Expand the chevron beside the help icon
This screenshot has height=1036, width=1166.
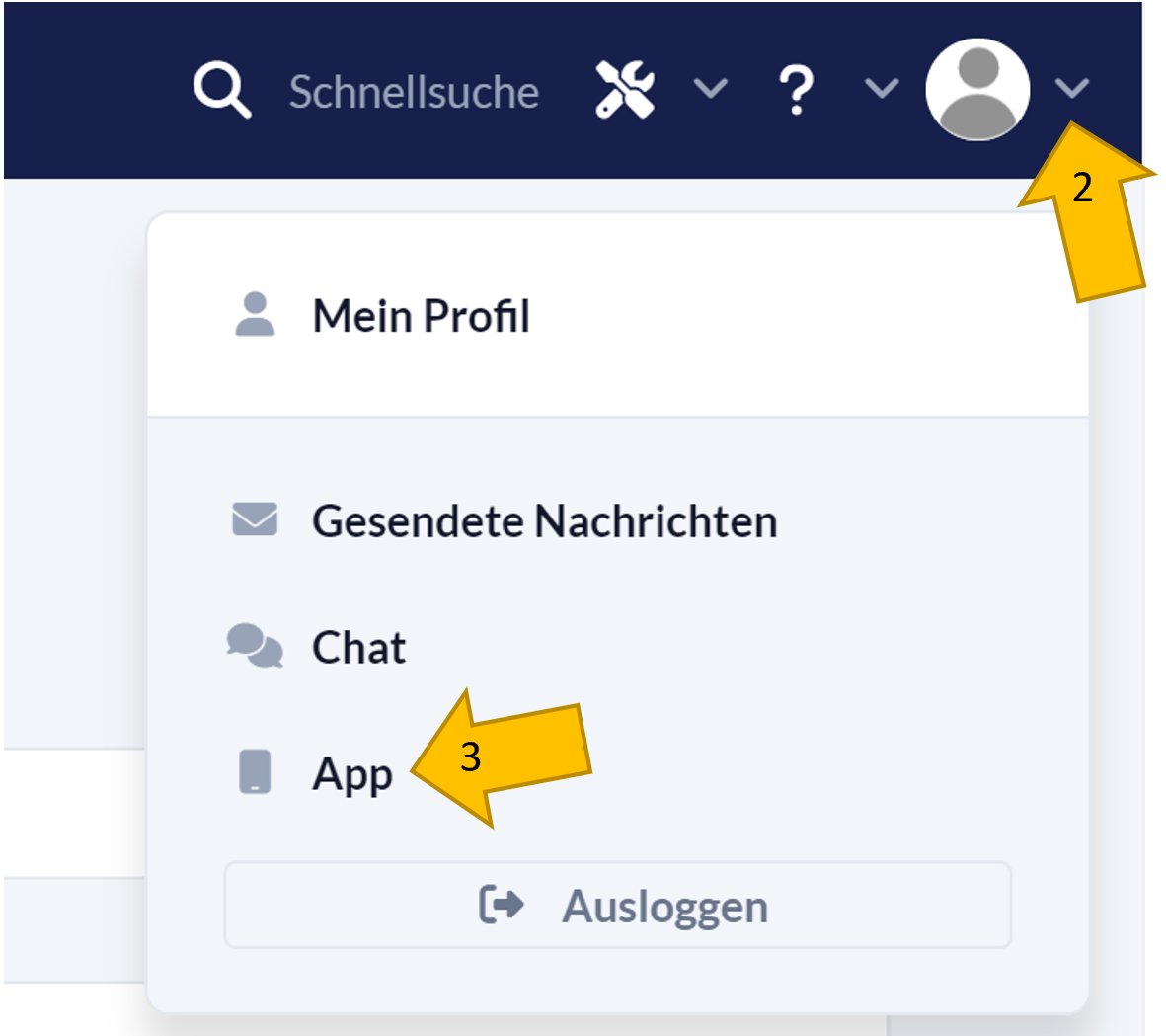click(881, 89)
